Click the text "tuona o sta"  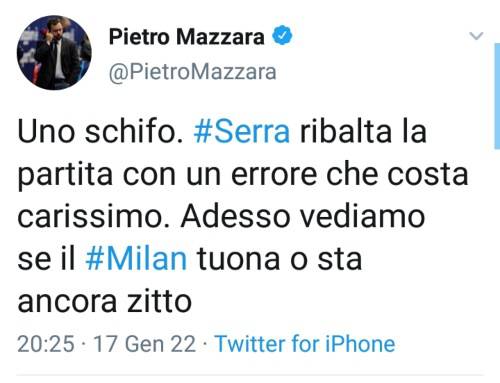coord(280,259)
